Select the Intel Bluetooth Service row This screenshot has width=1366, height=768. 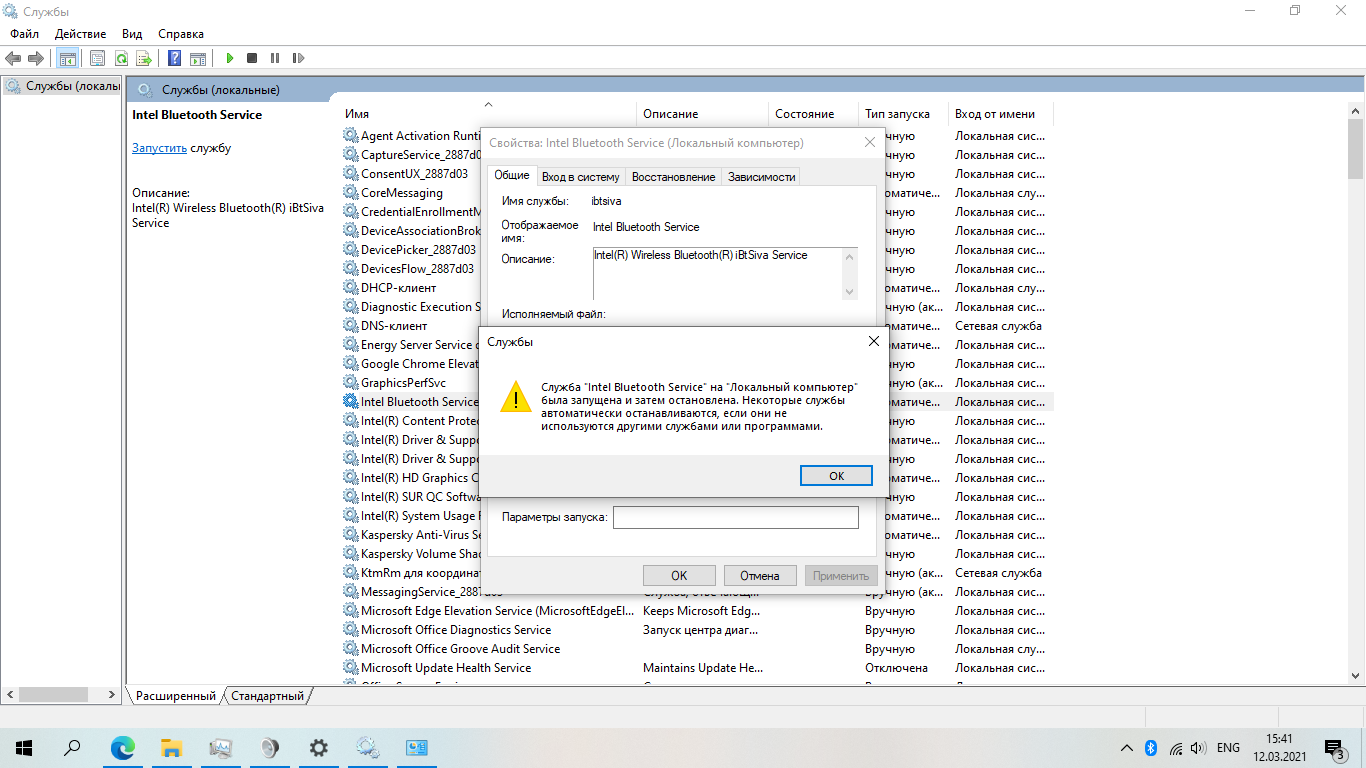click(698, 402)
